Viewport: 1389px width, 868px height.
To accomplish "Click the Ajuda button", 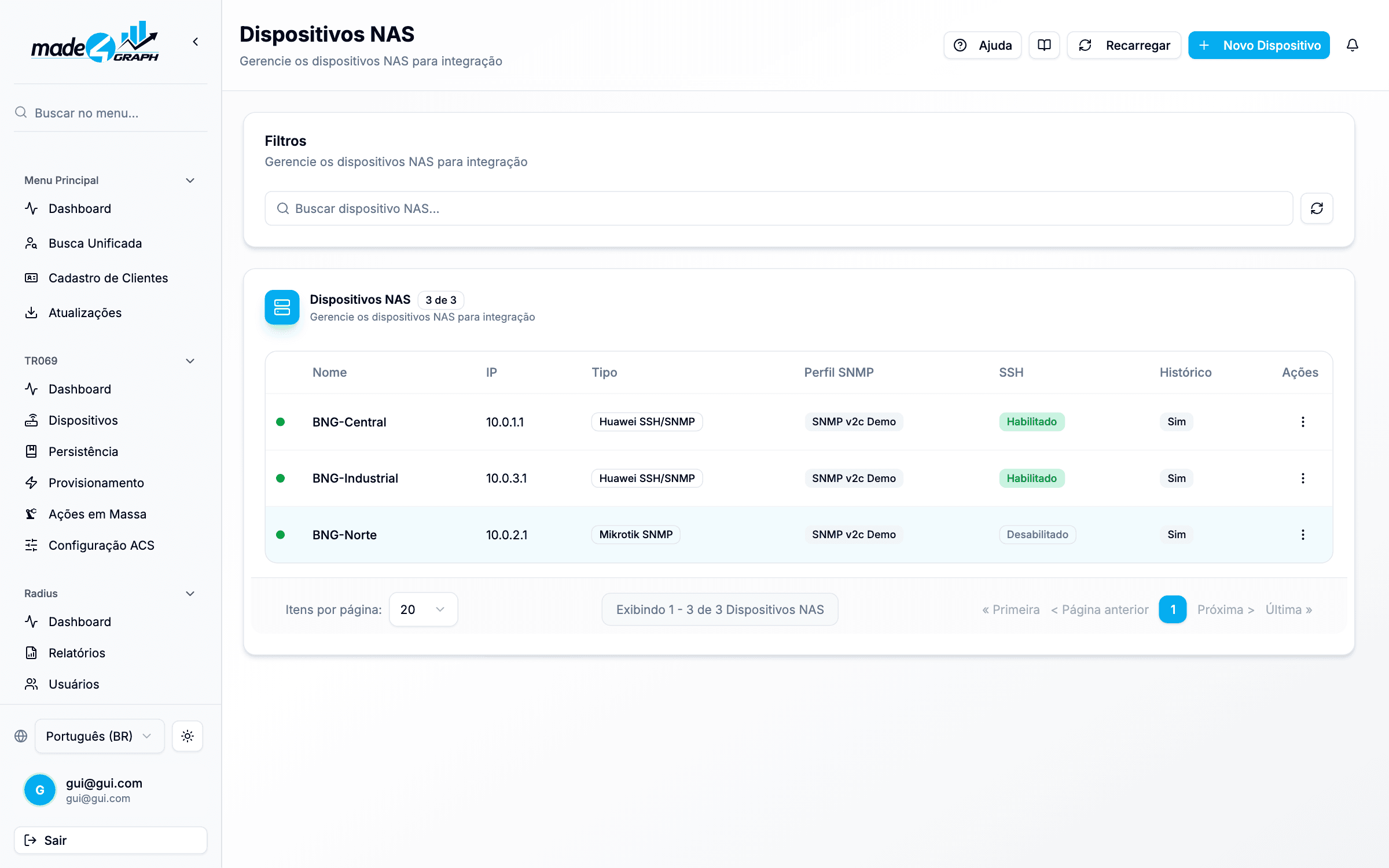I will pyautogui.click(x=983, y=45).
